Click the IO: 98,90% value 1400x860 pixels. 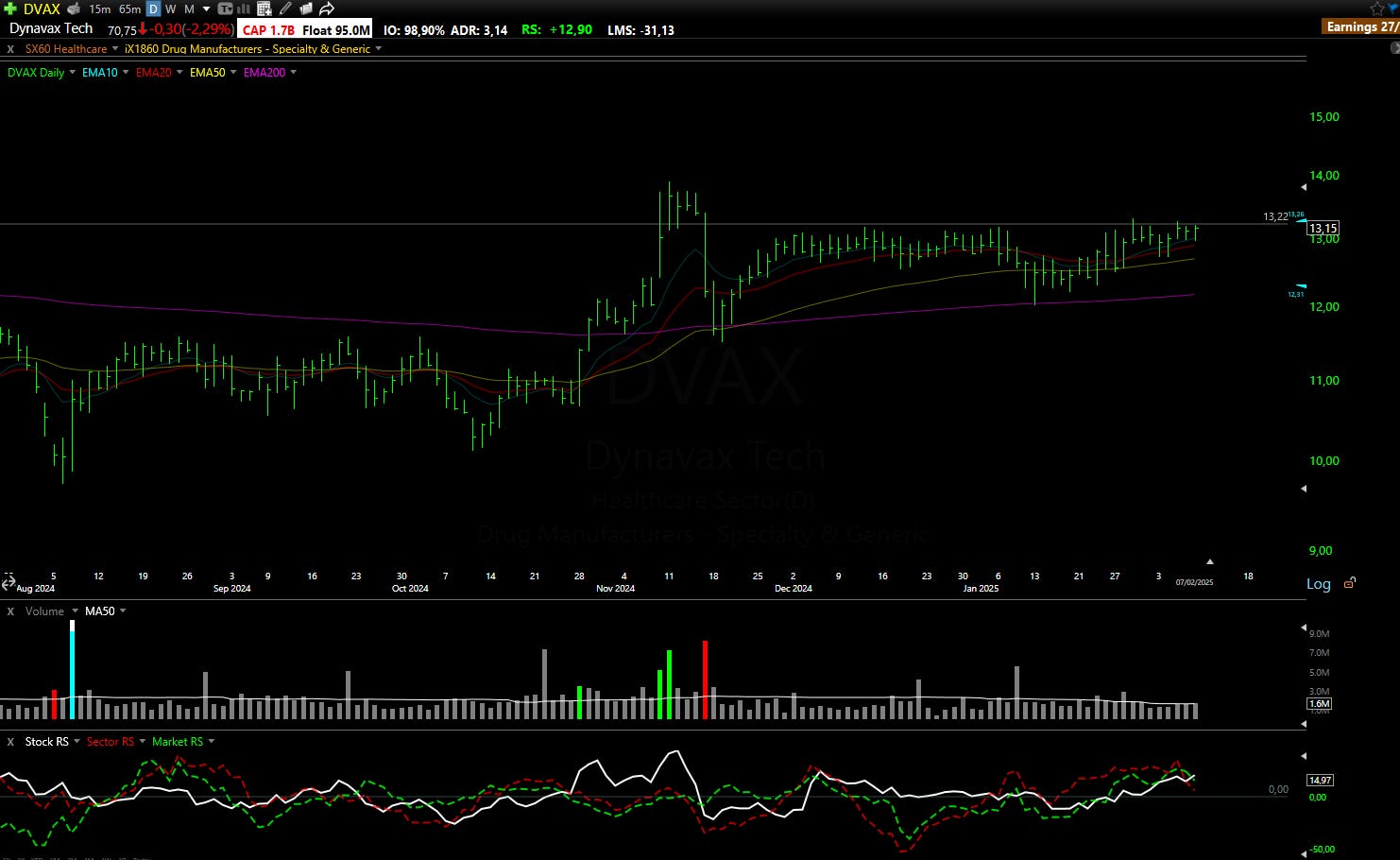click(414, 30)
